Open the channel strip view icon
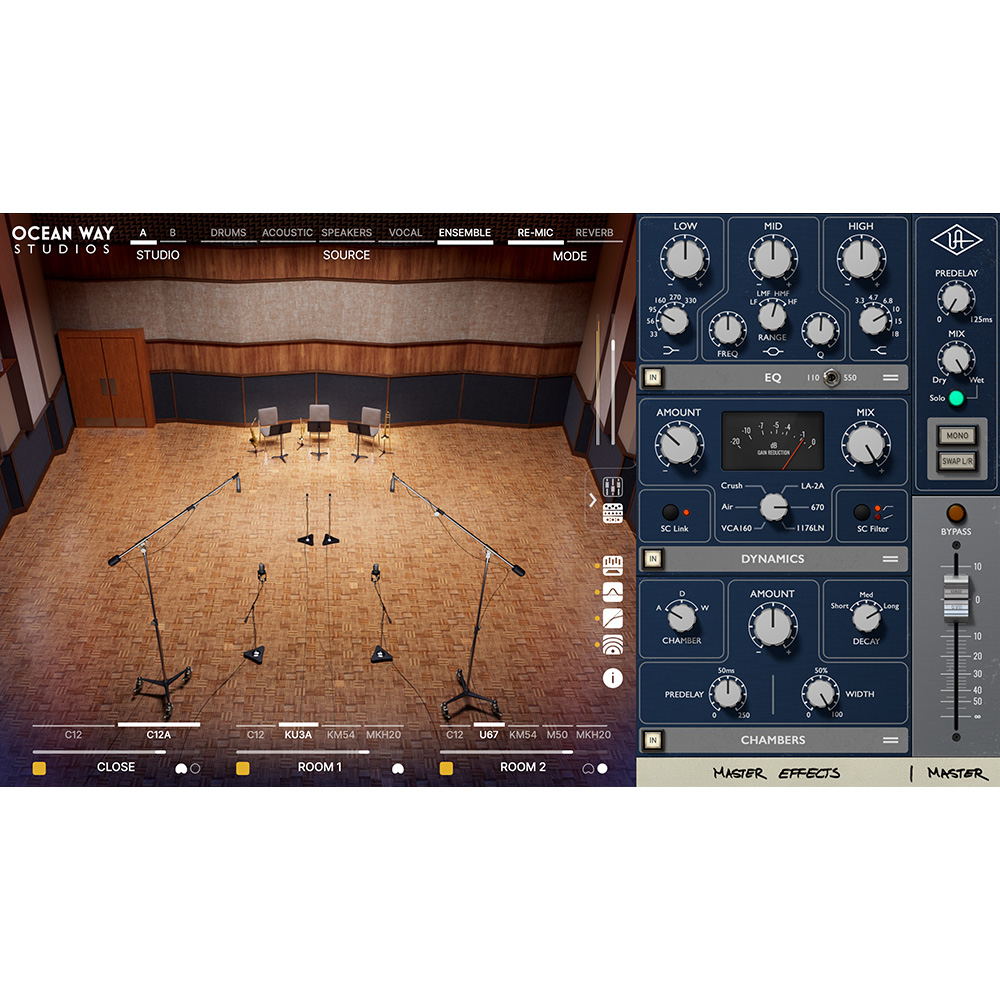 613,565
